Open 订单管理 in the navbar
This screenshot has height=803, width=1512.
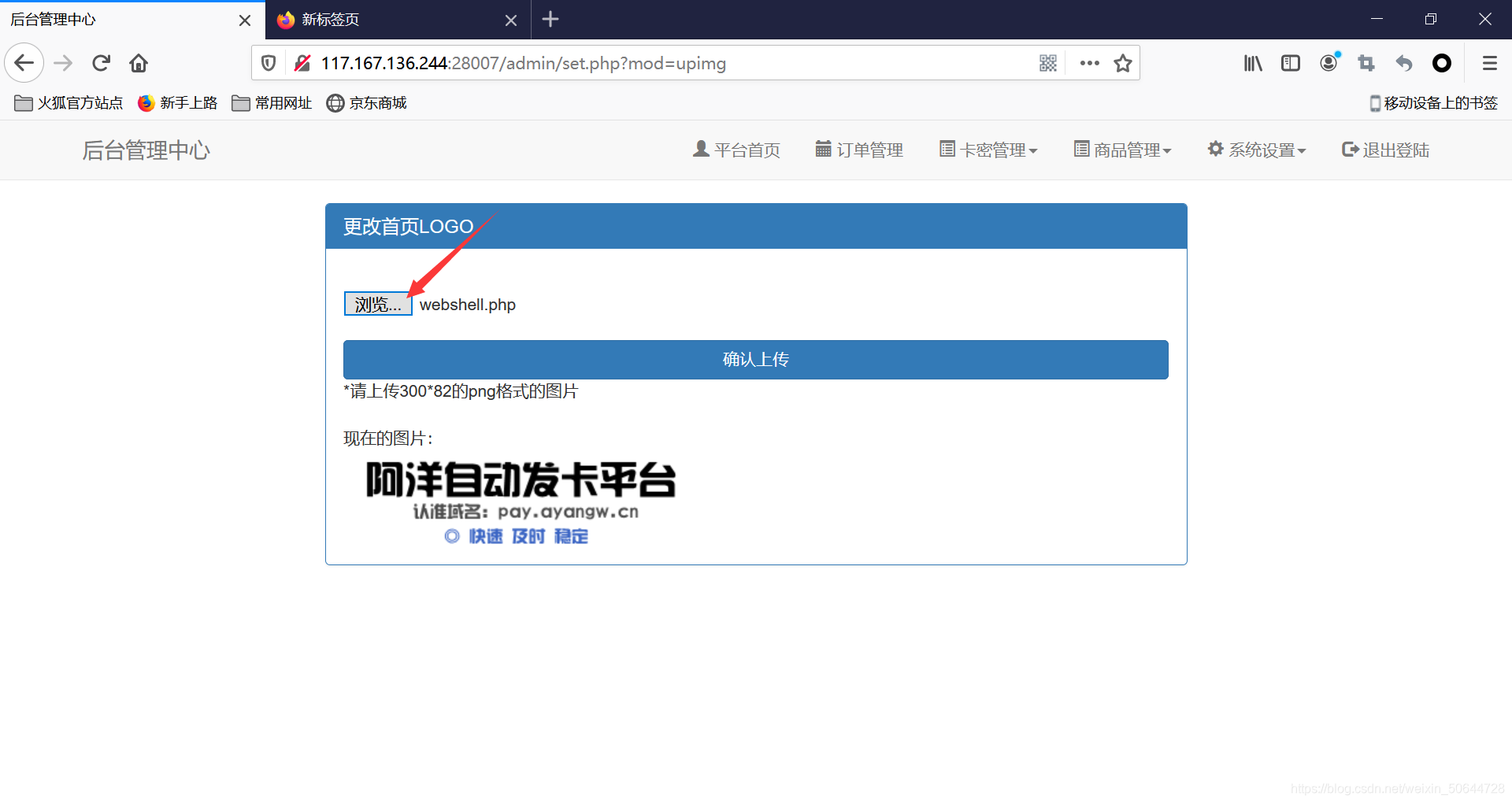point(859,150)
